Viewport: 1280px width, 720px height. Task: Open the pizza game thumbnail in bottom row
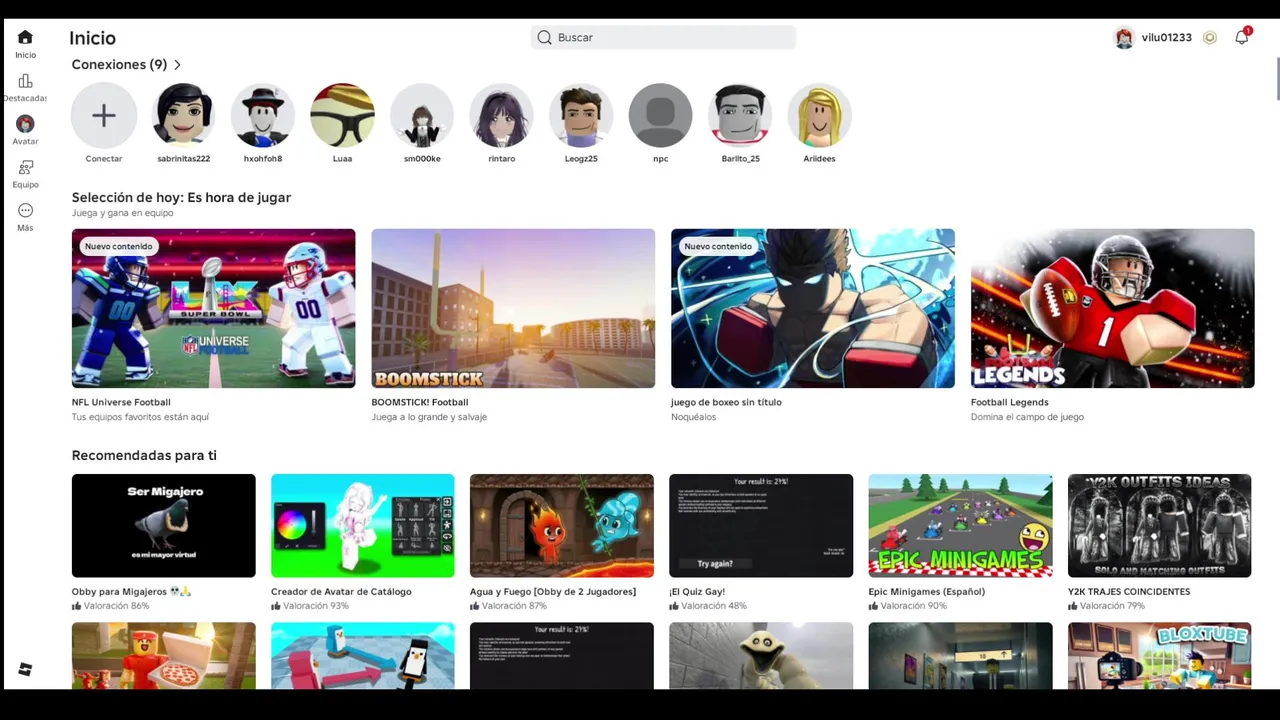pos(164,655)
